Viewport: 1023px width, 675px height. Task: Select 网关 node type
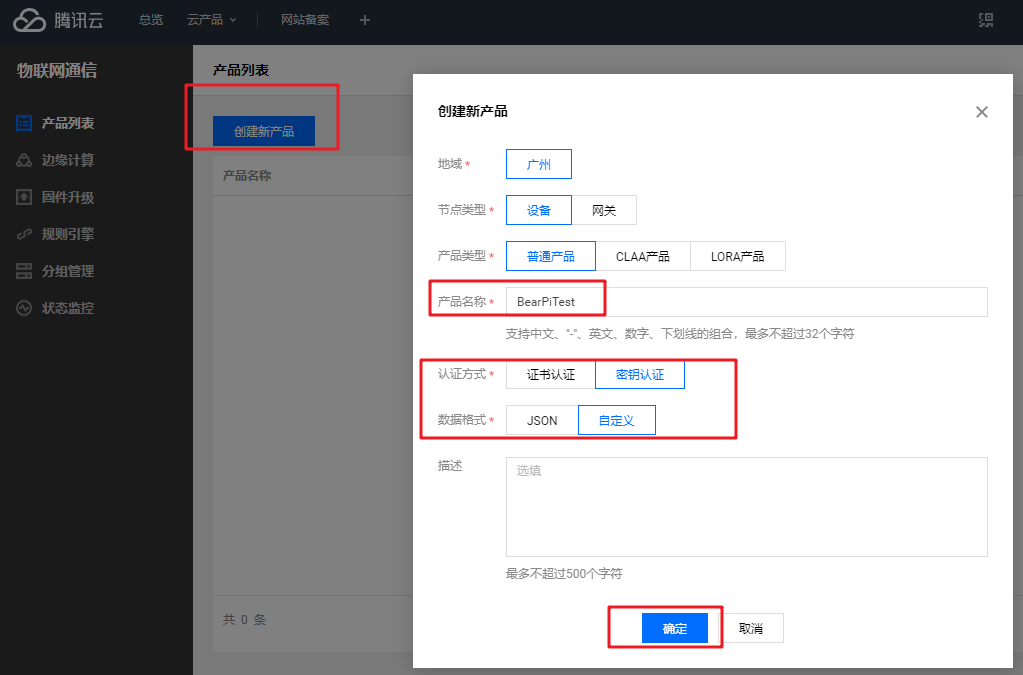click(x=604, y=210)
